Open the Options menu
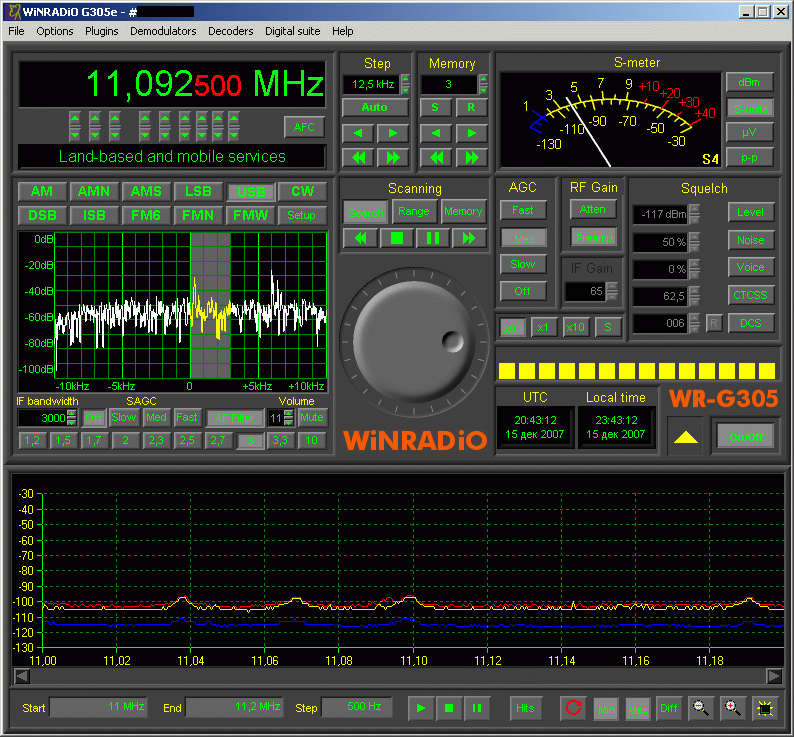The image size is (794, 737). coord(55,31)
